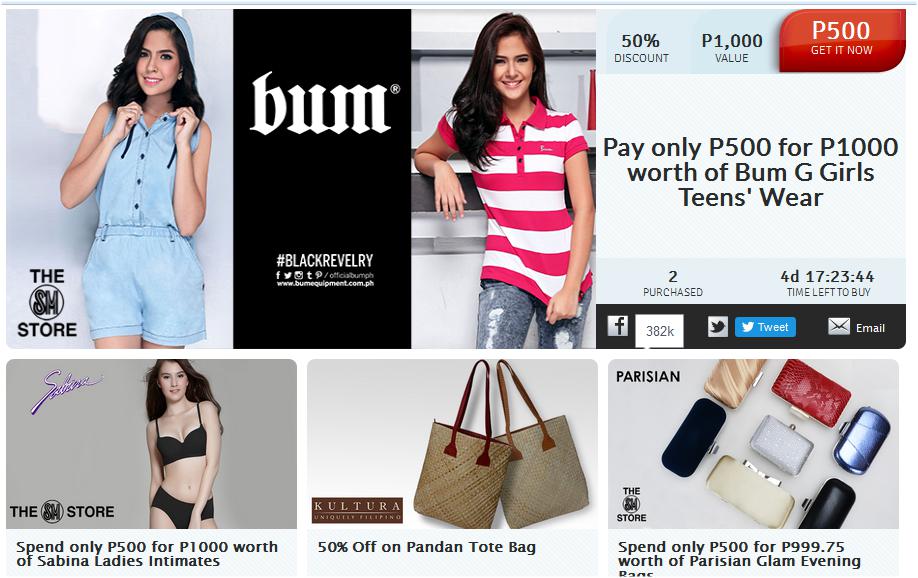Click the Bum logo on black banner

click(324, 104)
